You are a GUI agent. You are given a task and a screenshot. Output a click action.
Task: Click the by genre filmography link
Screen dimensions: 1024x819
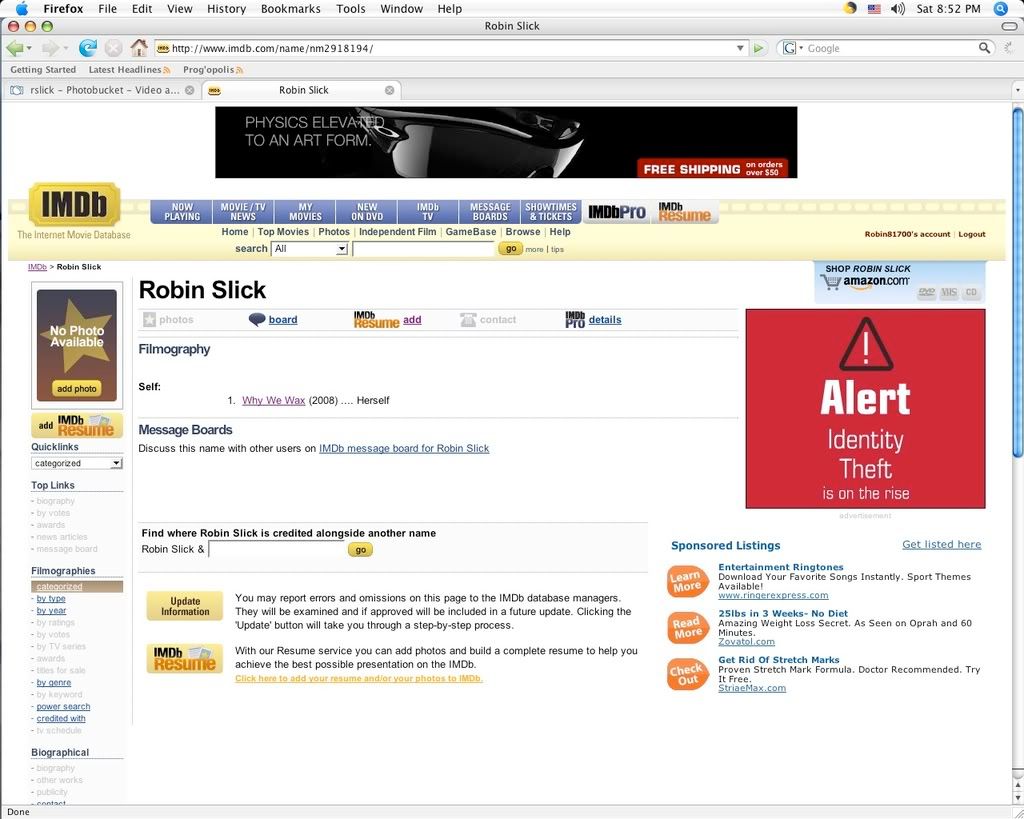pyautogui.click(x=54, y=682)
